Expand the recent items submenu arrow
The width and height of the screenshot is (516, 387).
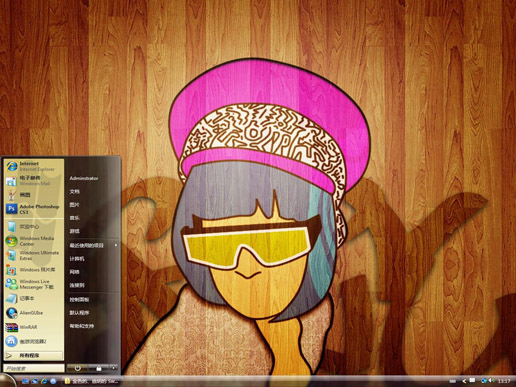[116, 245]
